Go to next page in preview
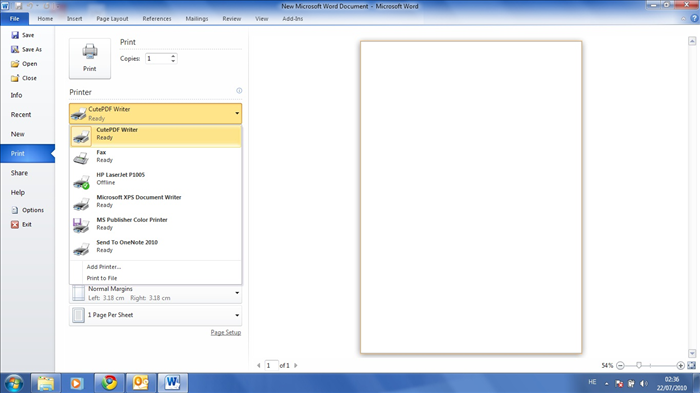This screenshot has height=393, width=700. coord(296,365)
